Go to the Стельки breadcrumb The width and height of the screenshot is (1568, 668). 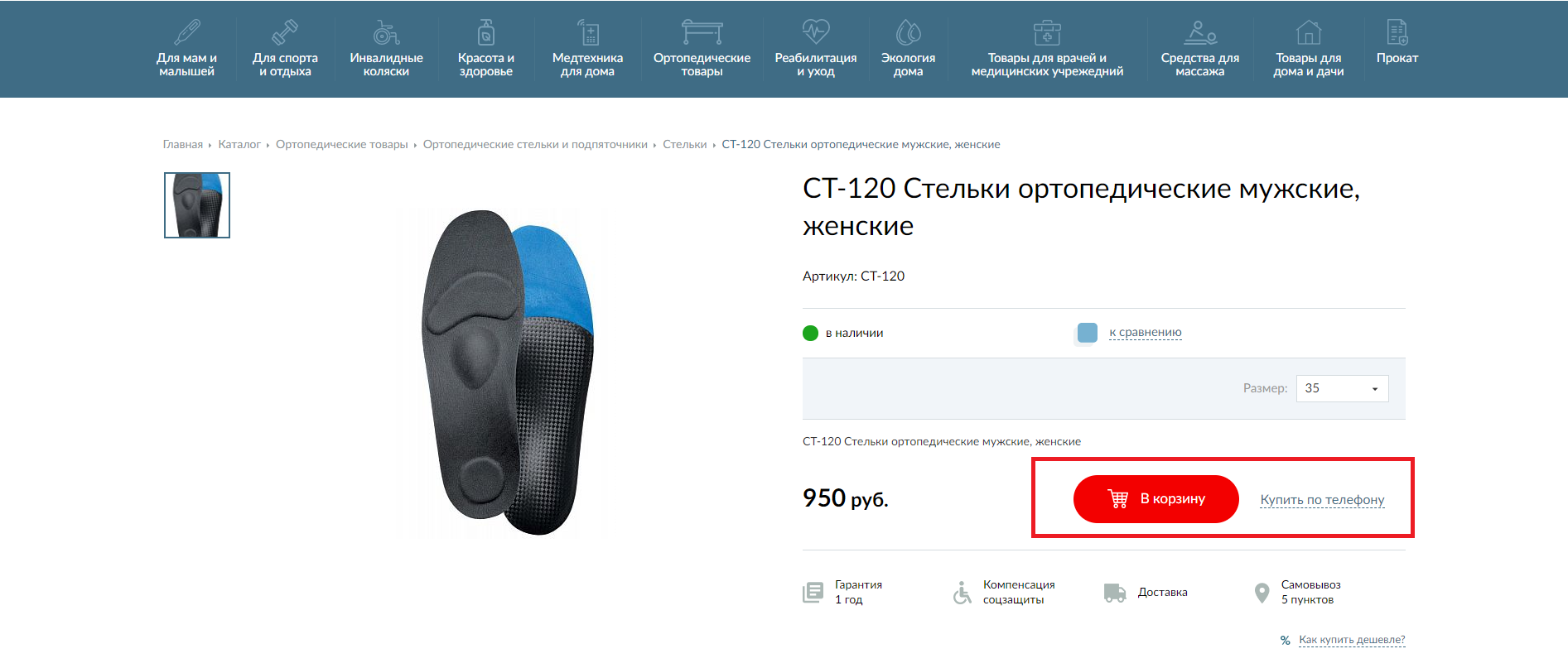[x=684, y=145]
